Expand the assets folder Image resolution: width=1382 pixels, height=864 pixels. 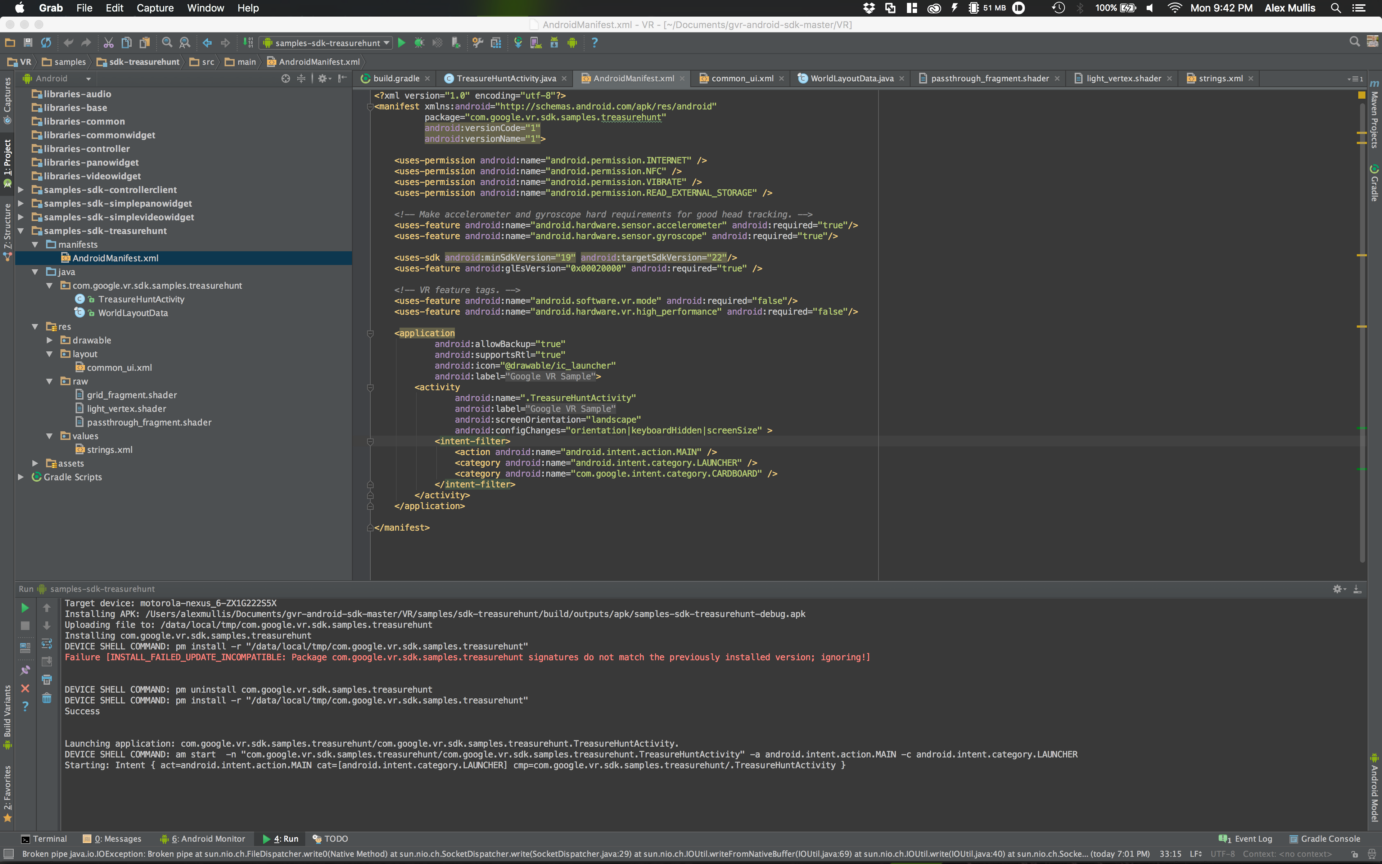click(x=35, y=463)
